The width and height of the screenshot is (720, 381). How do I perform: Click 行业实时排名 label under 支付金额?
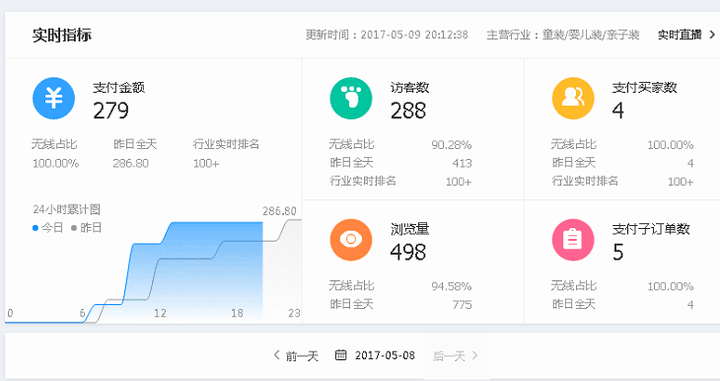click(x=226, y=144)
